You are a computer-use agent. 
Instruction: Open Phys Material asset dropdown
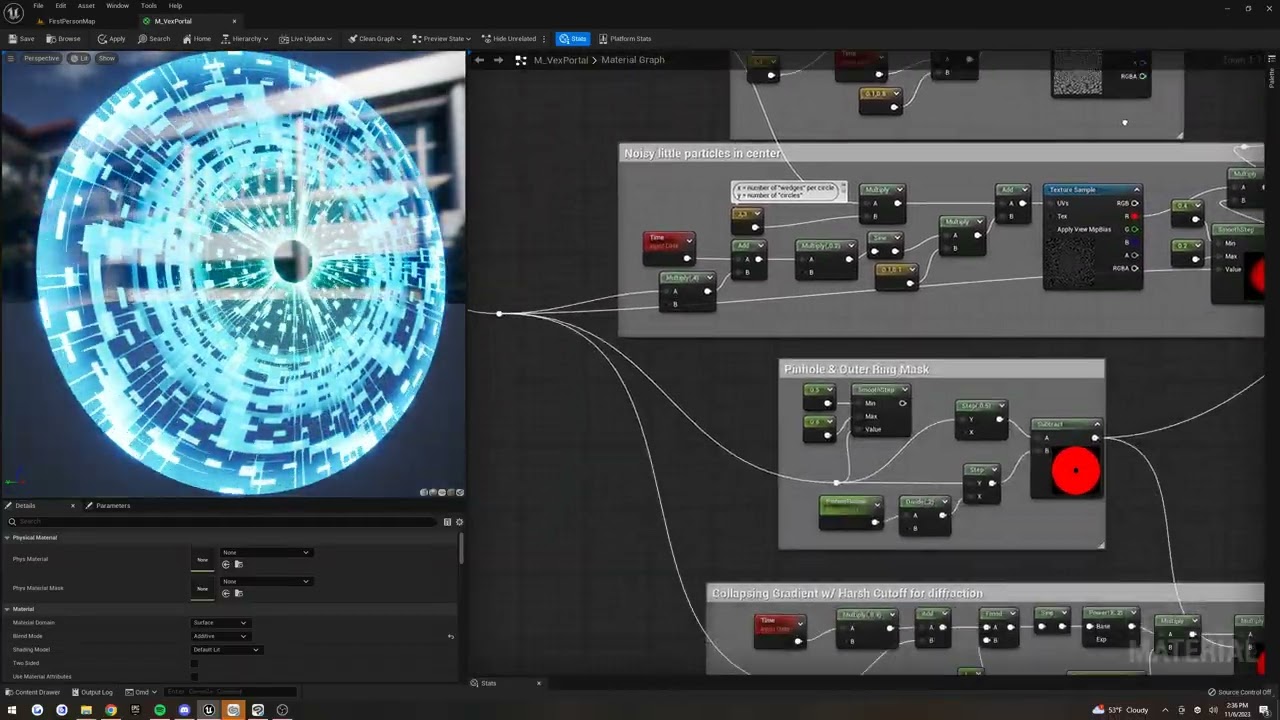266,552
